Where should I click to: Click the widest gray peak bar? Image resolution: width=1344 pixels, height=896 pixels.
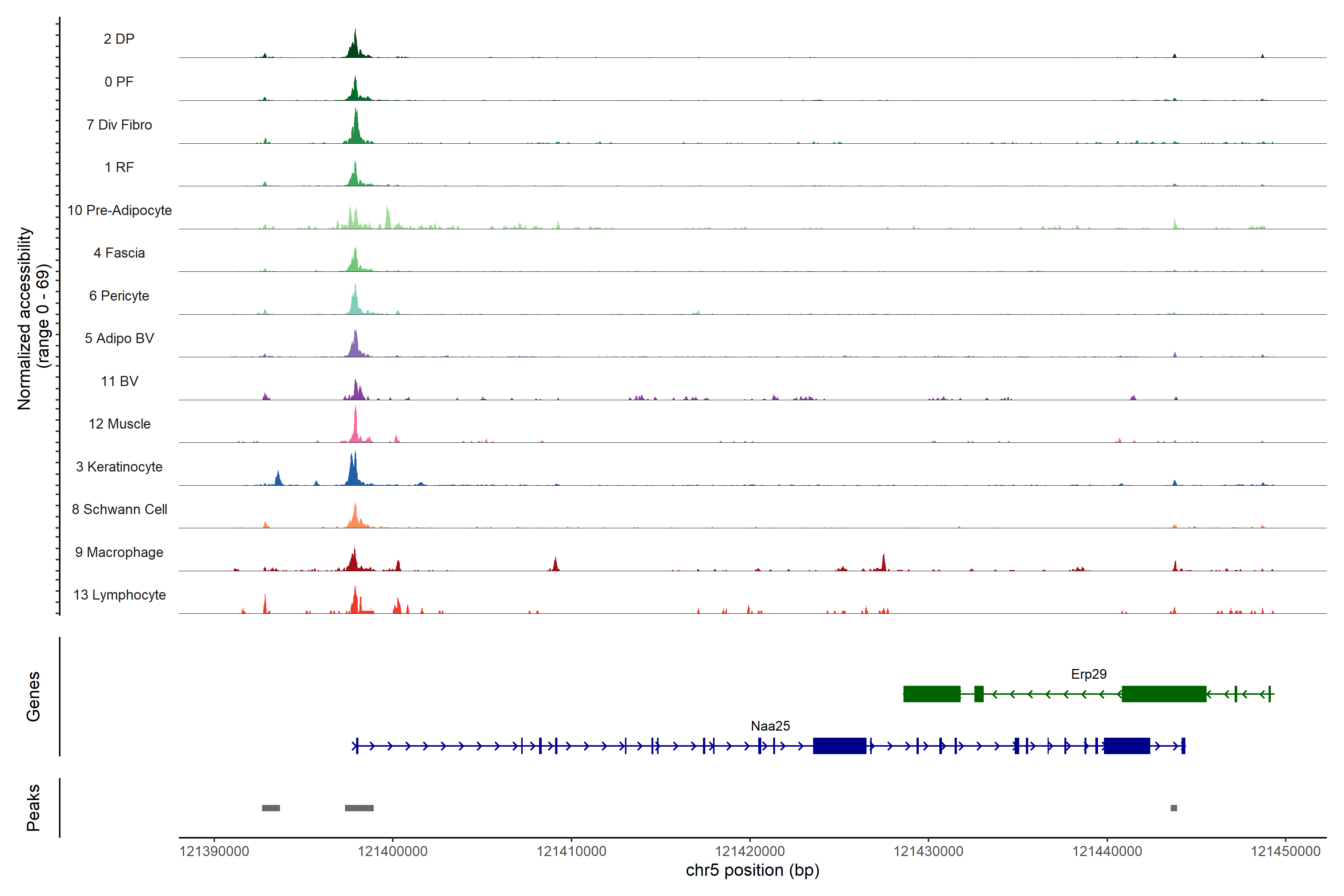pos(359,808)
